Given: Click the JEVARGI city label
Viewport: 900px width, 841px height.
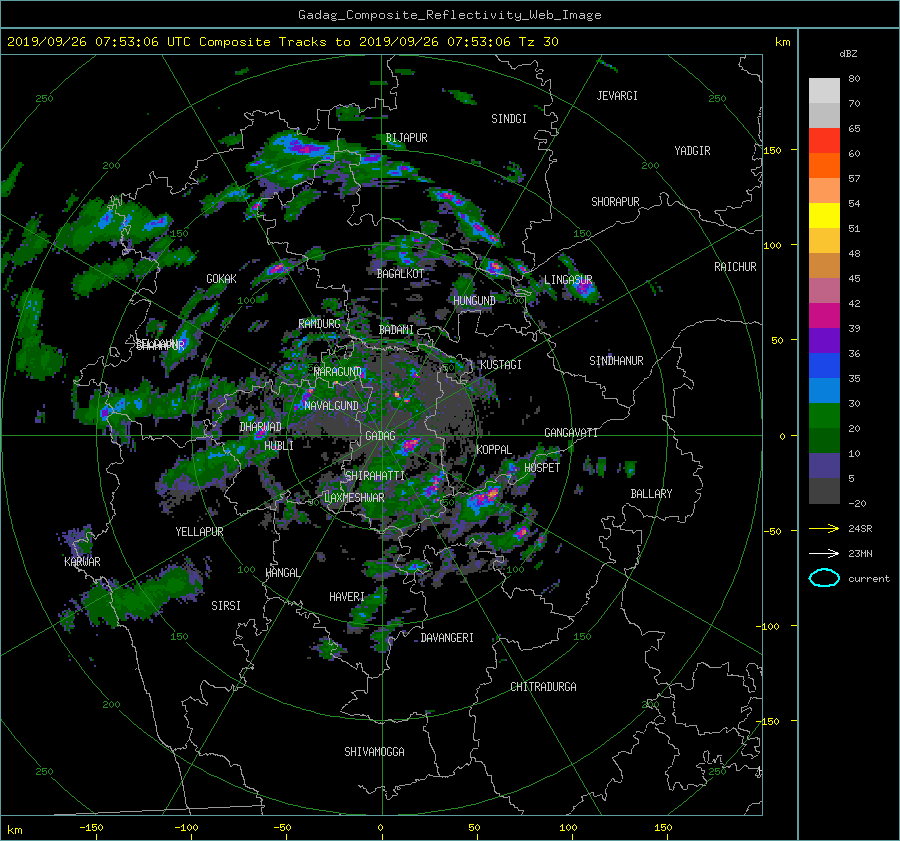Looking at the screenshot, I should (x=617, y=96).
